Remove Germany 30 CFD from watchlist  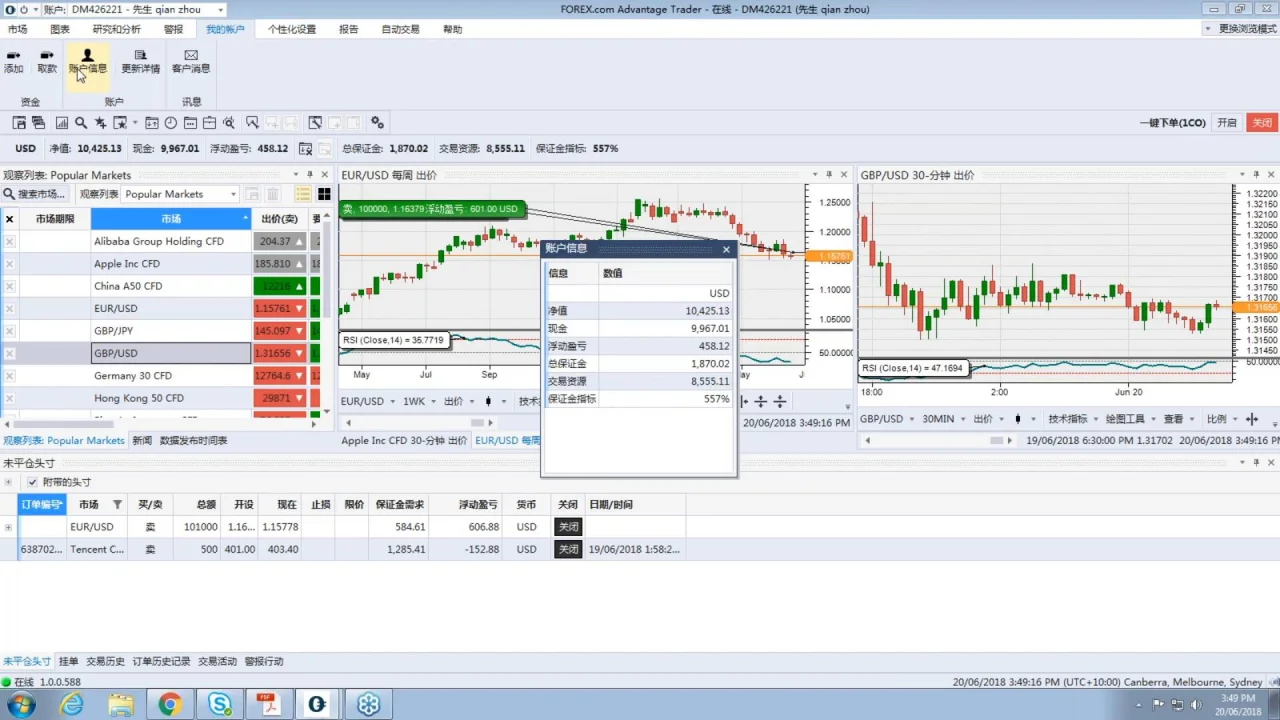coord(10,375)
